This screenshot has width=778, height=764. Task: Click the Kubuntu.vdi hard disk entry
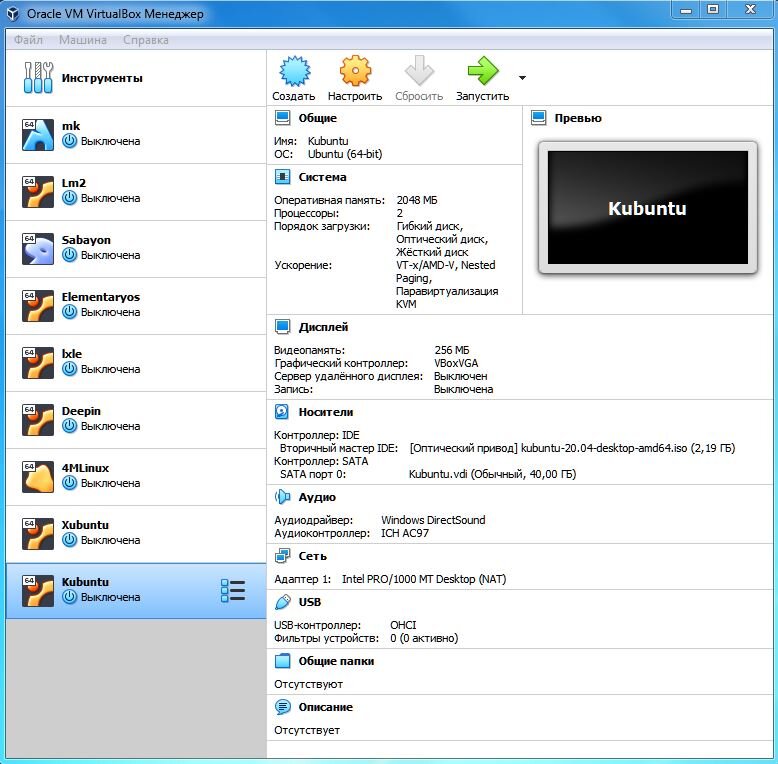pyautogui.click(x=492, y=474)
